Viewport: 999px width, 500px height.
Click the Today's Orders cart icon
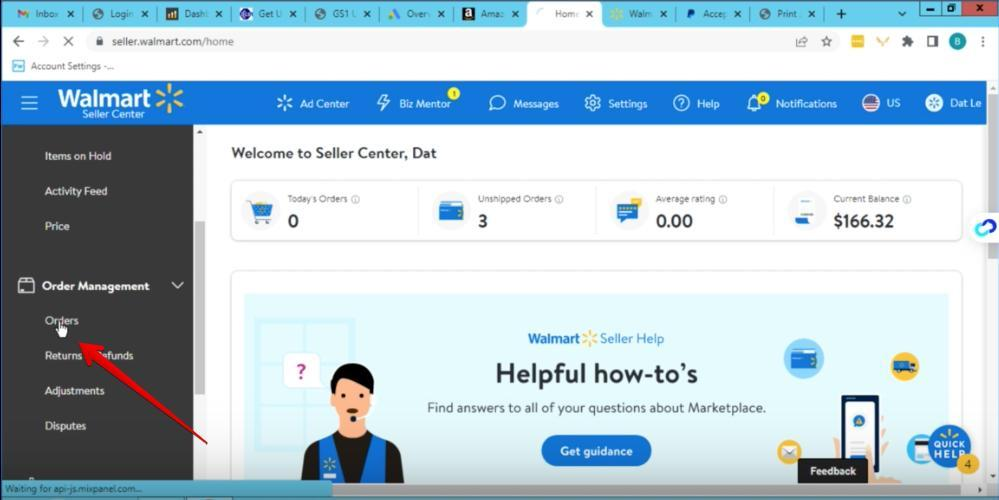261,211
